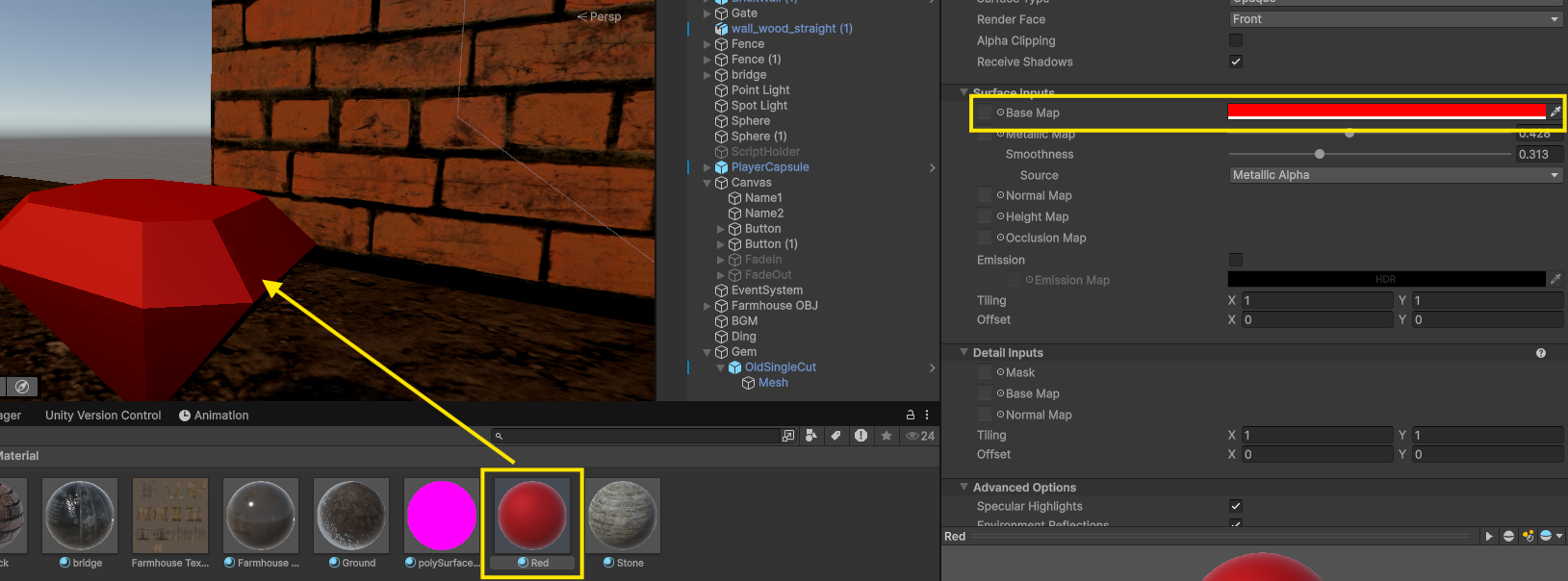Expand the Farmhouse OBJ item
Image resolution: width=1568 pixels, height=581 pixels.
point(707,306)
